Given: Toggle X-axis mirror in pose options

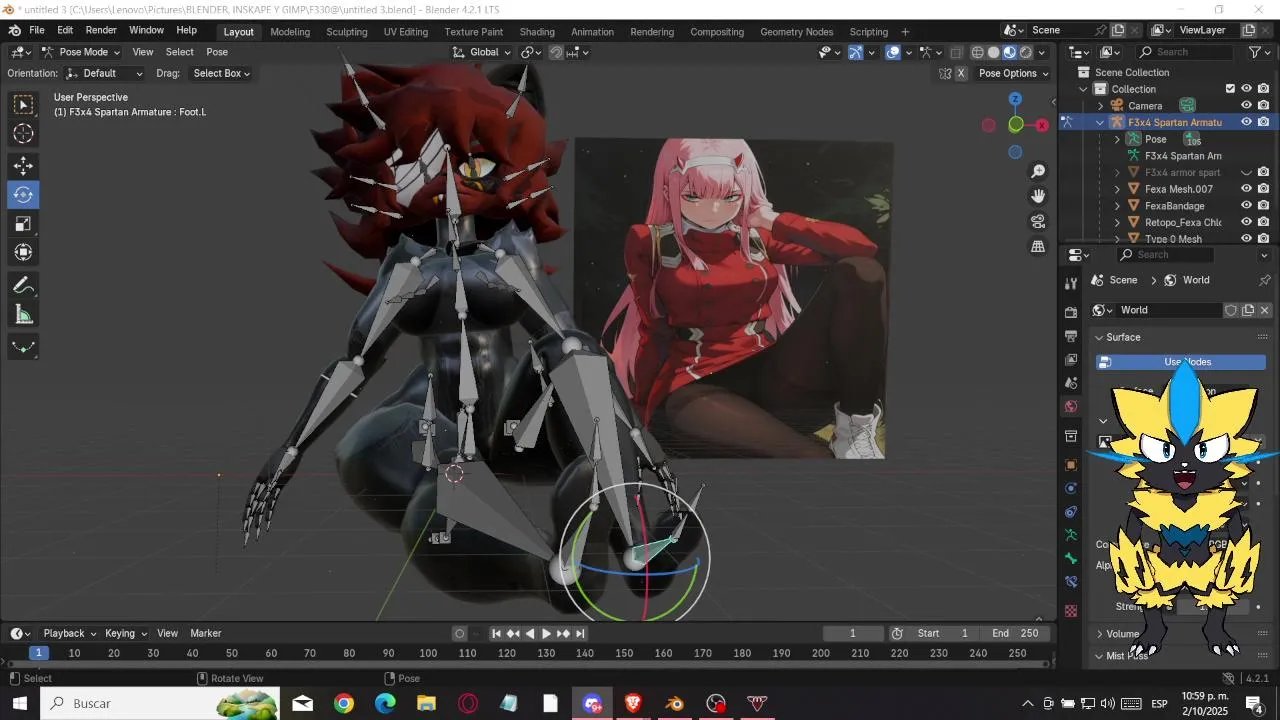Looking at the screenshot, I should (x=961, y=73).
